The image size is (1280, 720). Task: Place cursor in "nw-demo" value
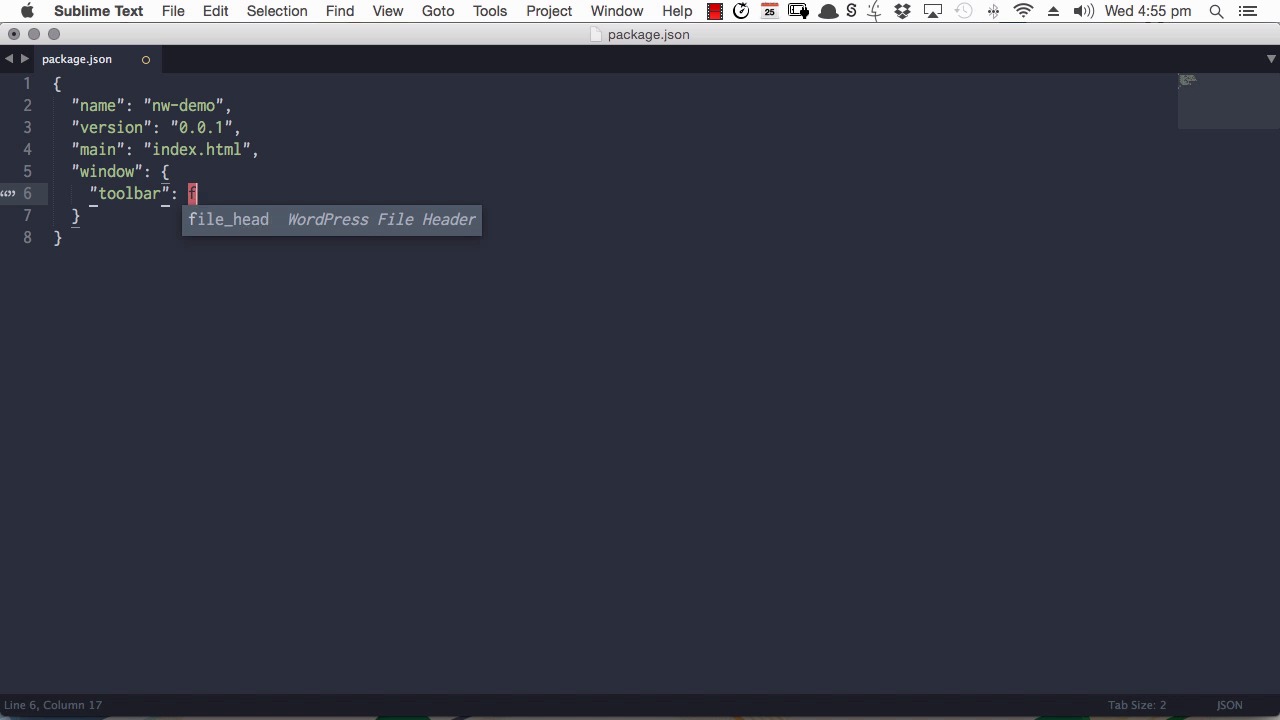pos(183,105)
